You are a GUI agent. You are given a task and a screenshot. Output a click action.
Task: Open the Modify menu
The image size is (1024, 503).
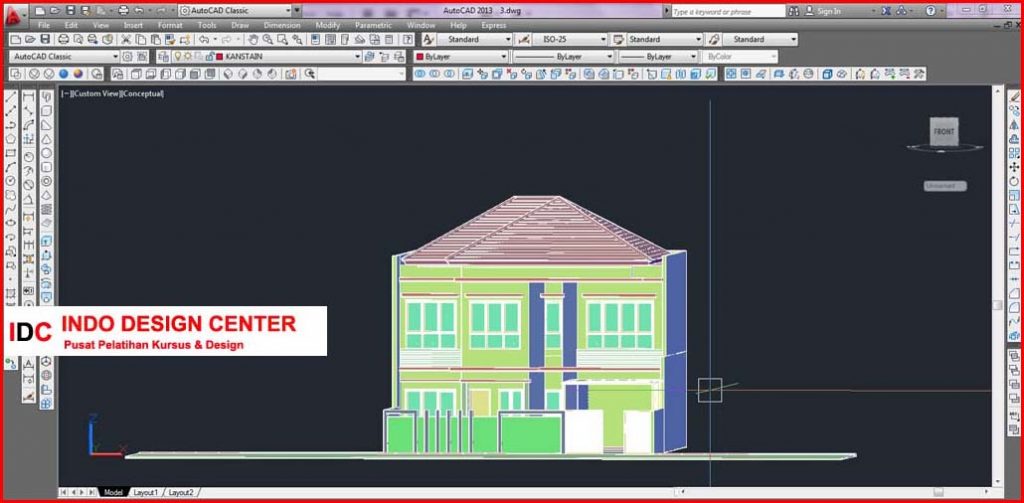(x=328, y=25)
